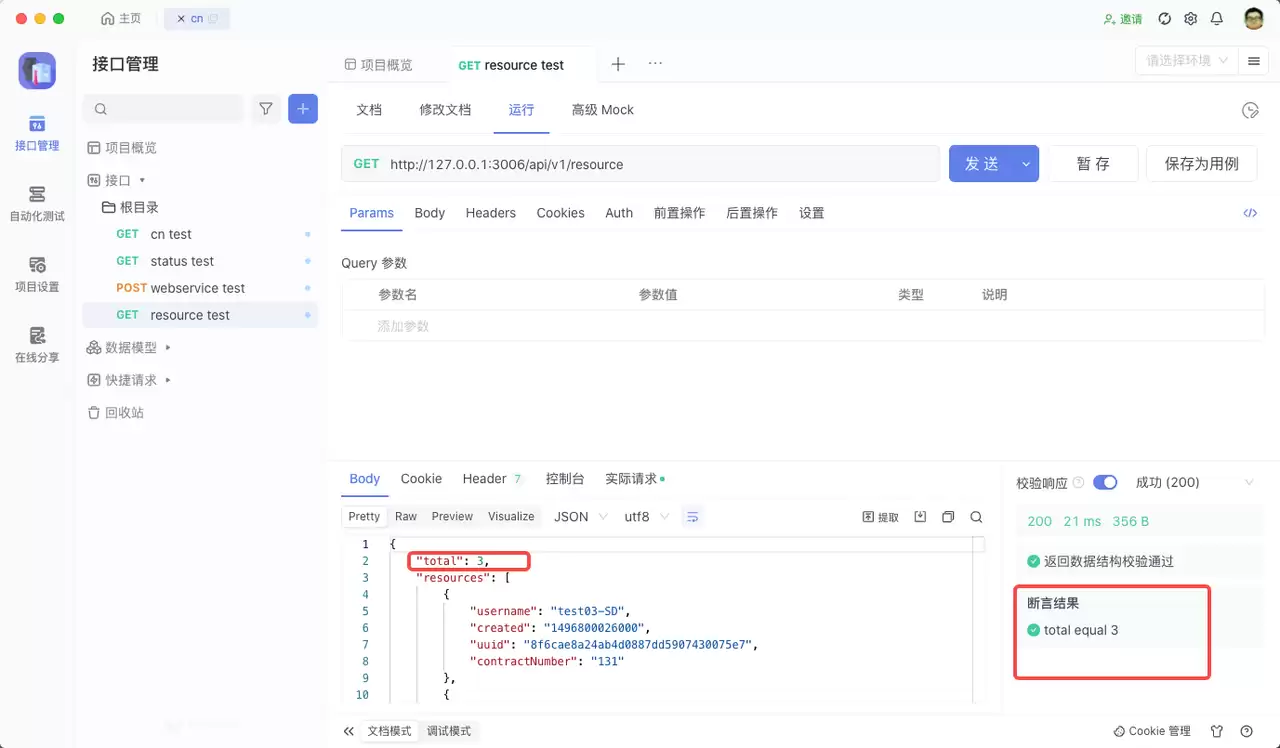Click the blue plus add button
This screenshot has height=748, width=1280.
tap(303, 108)
